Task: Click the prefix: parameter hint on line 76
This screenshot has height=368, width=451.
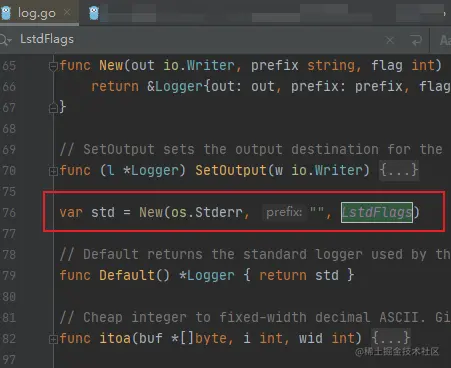Action: click(284, 212)
